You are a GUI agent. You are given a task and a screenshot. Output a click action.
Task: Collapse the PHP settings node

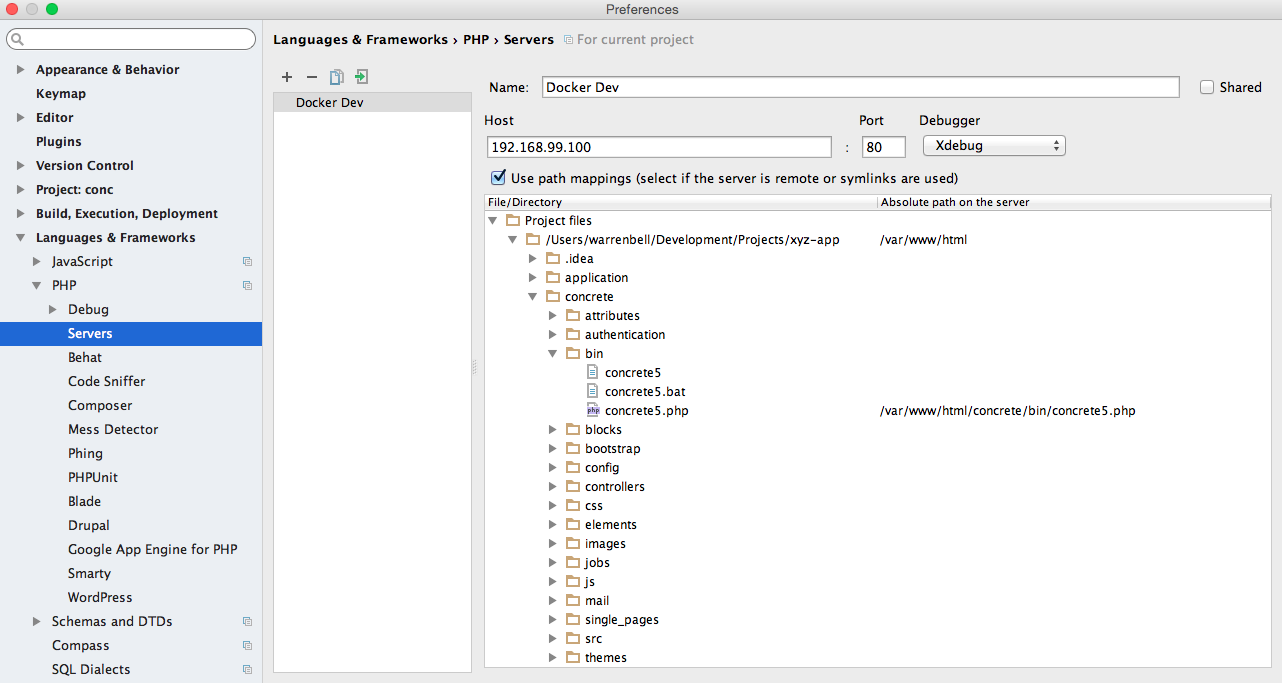pyautogui.click(x=37, y=286)
